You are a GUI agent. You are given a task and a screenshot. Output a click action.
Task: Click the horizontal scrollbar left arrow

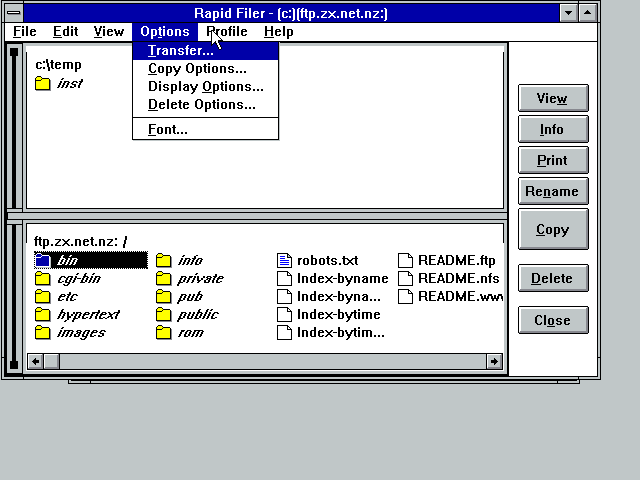36,361
